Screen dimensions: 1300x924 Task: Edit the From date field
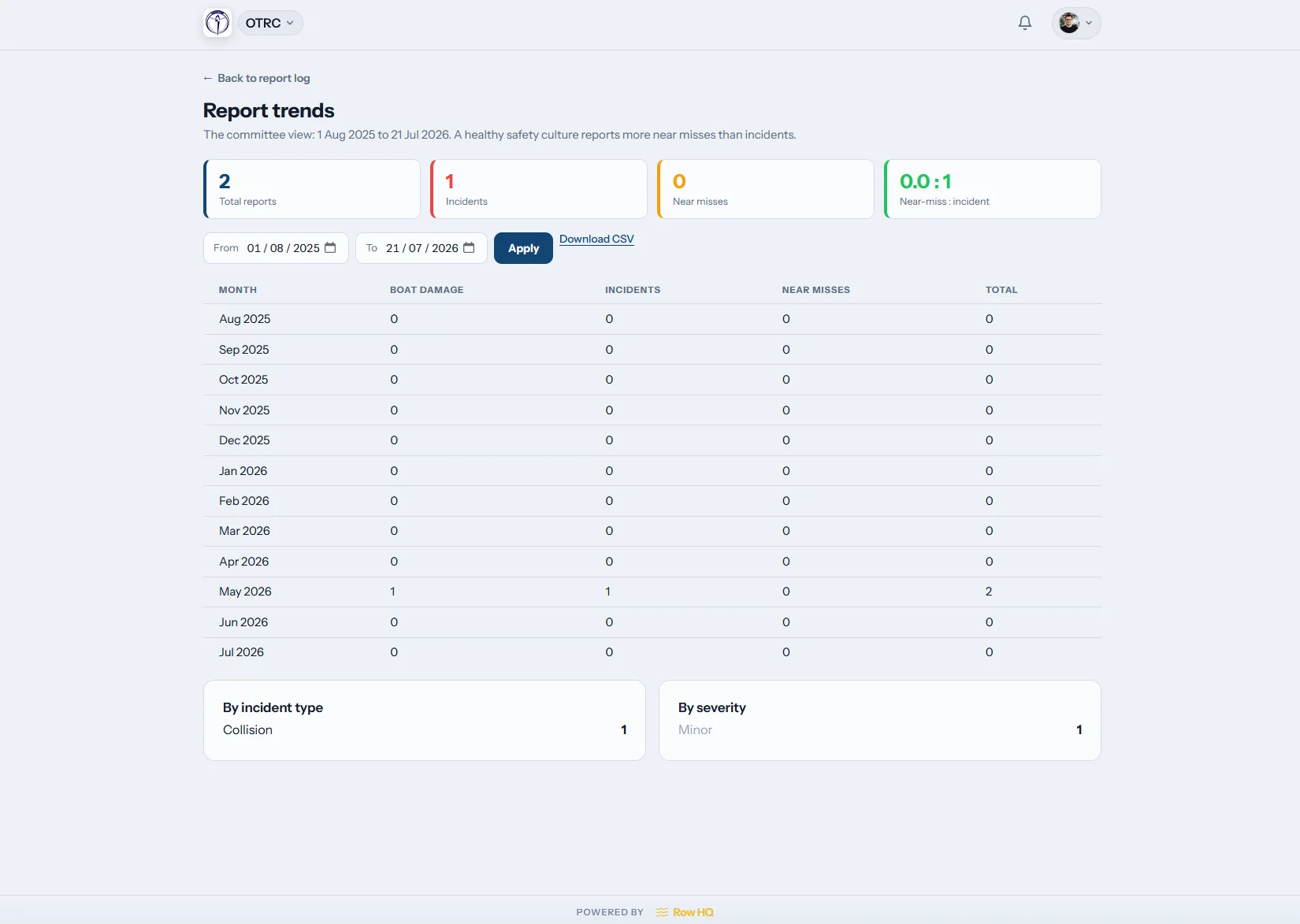click(x=276, y=248)
